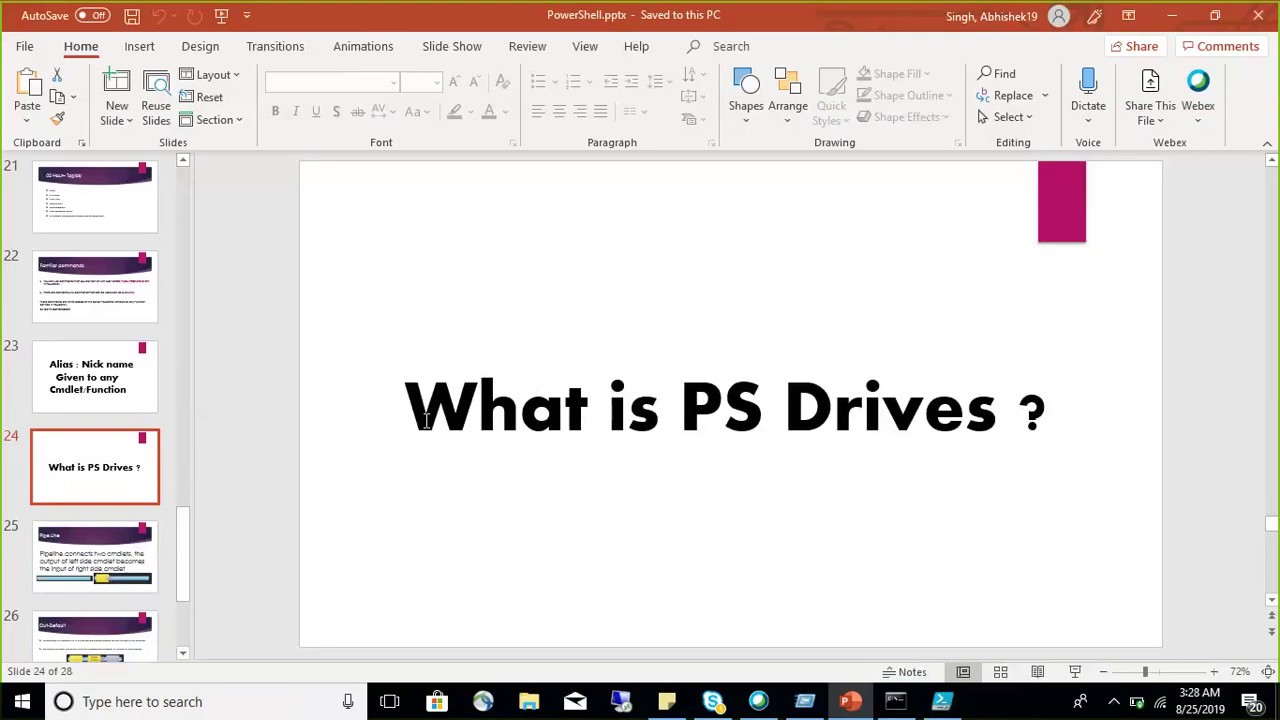Zoom in with the plus button
The width and height of the screenshot is (1280, 720).
(x=1213, y=672)
